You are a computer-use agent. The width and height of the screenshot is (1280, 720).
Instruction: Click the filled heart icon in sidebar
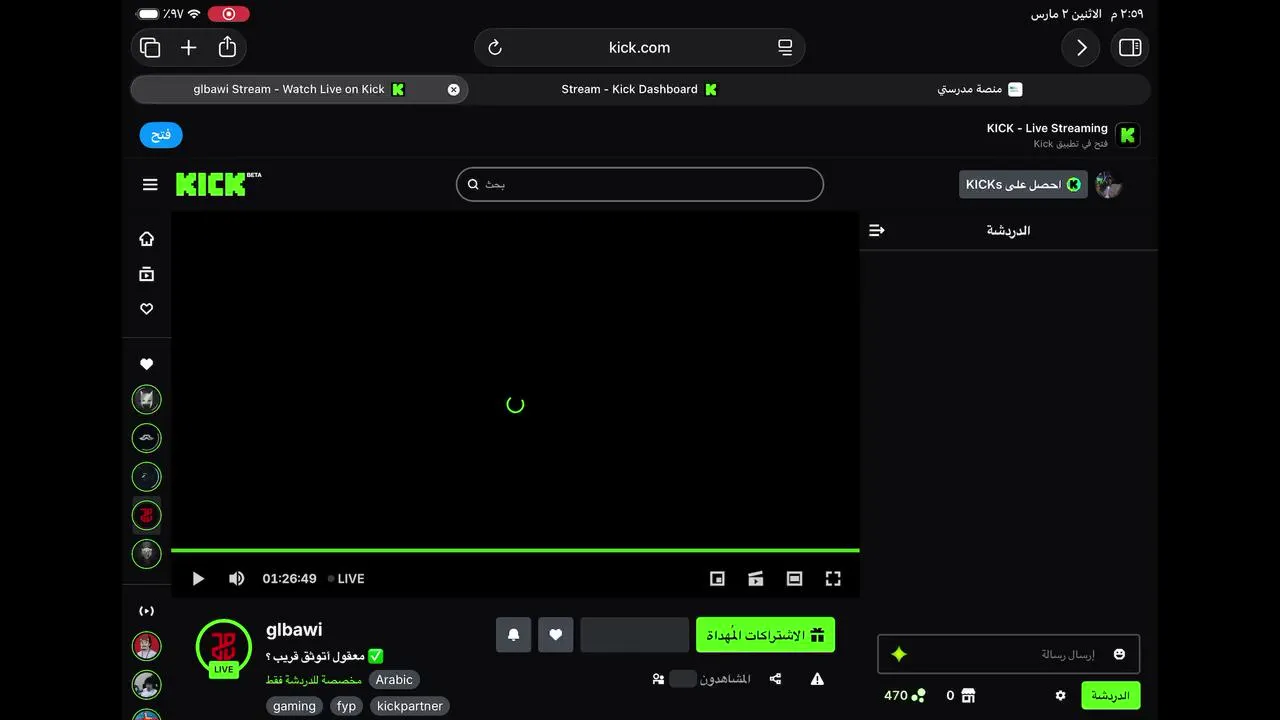147,364
